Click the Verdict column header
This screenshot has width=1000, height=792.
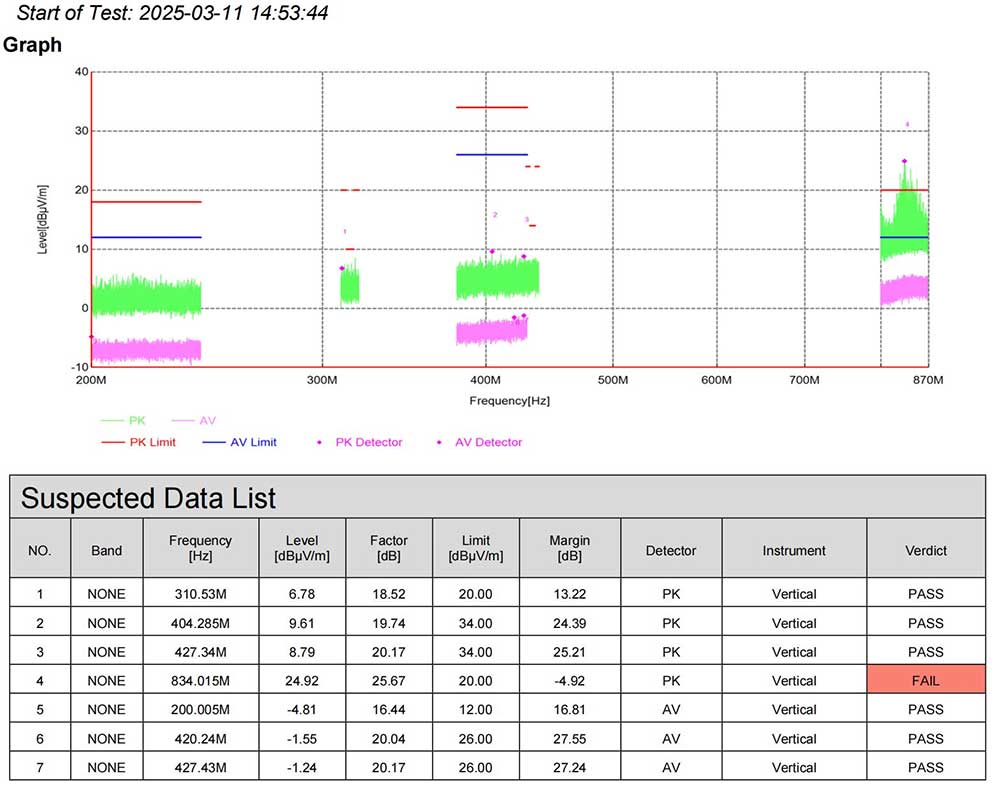coord(926,550)
